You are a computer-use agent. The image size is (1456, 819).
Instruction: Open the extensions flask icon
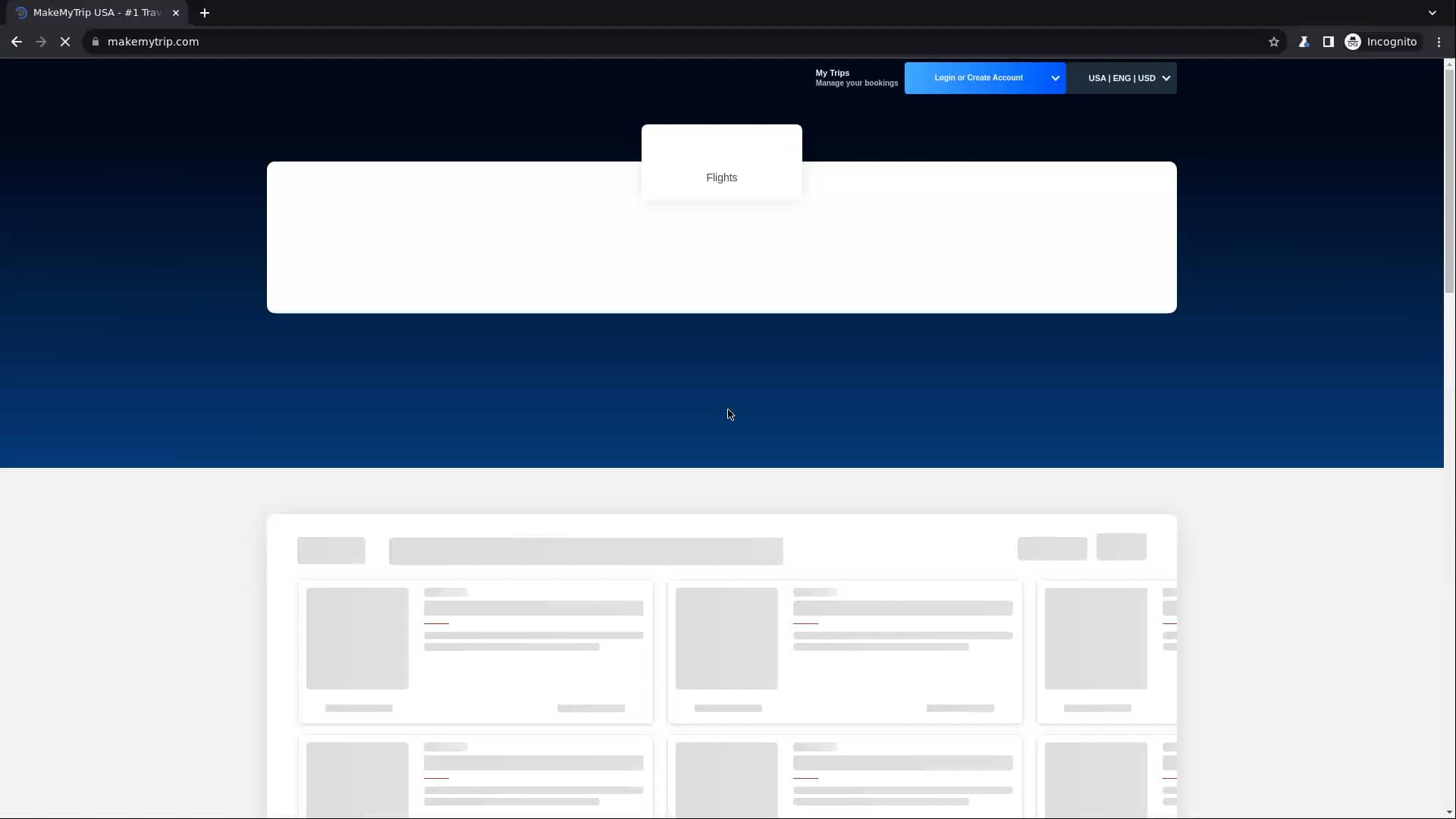click(x=1304, y=42)
